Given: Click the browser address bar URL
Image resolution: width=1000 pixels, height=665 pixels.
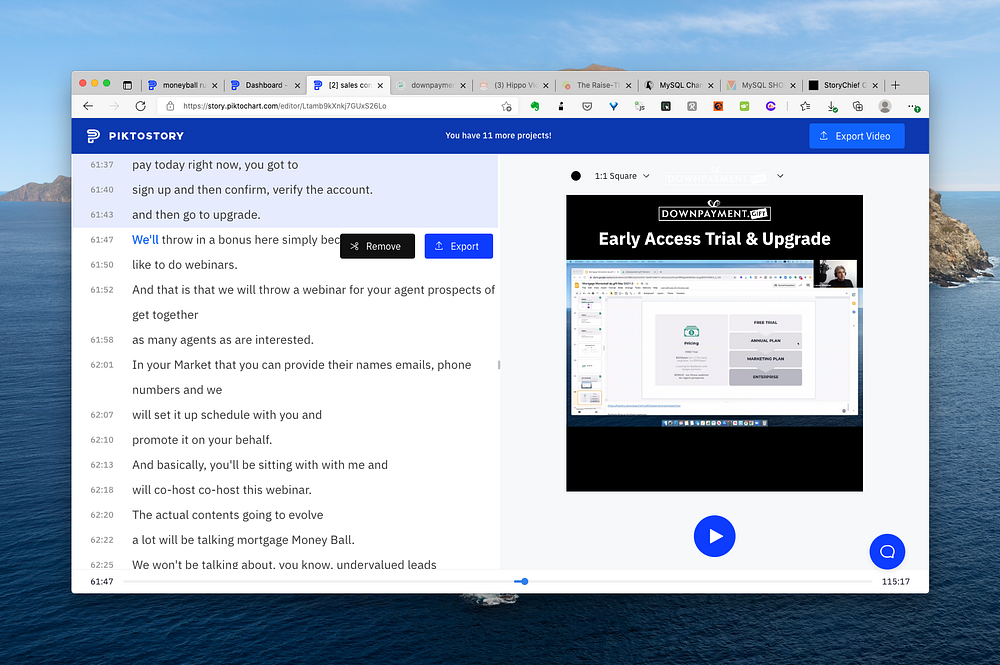Looking at the screenshot, I should (284, 106).
